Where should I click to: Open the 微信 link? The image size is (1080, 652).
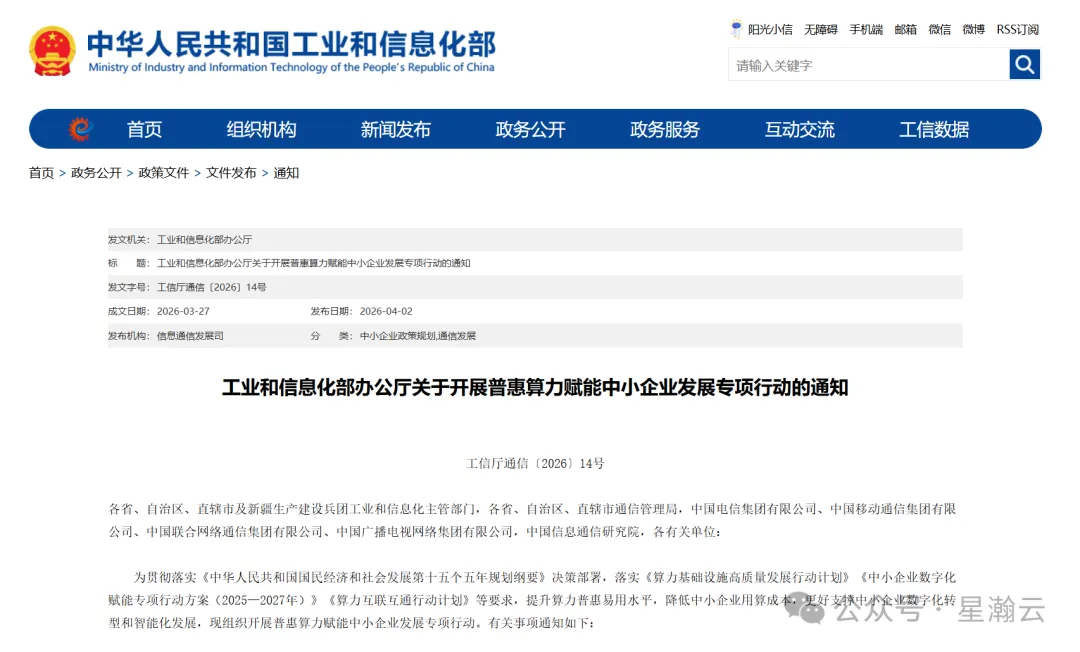coord(939,30)
